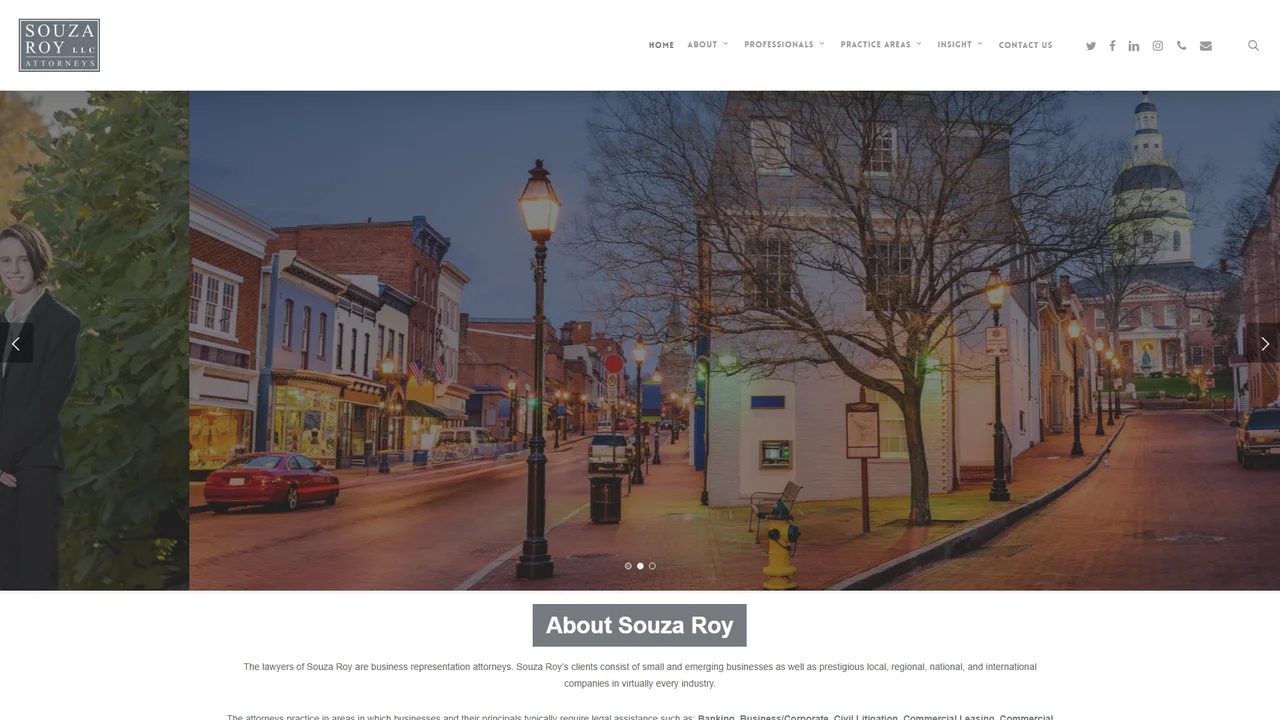Open the LinkedIn profile icon
Viewport: 1280px width, 720px height.
coord(1134,46)
